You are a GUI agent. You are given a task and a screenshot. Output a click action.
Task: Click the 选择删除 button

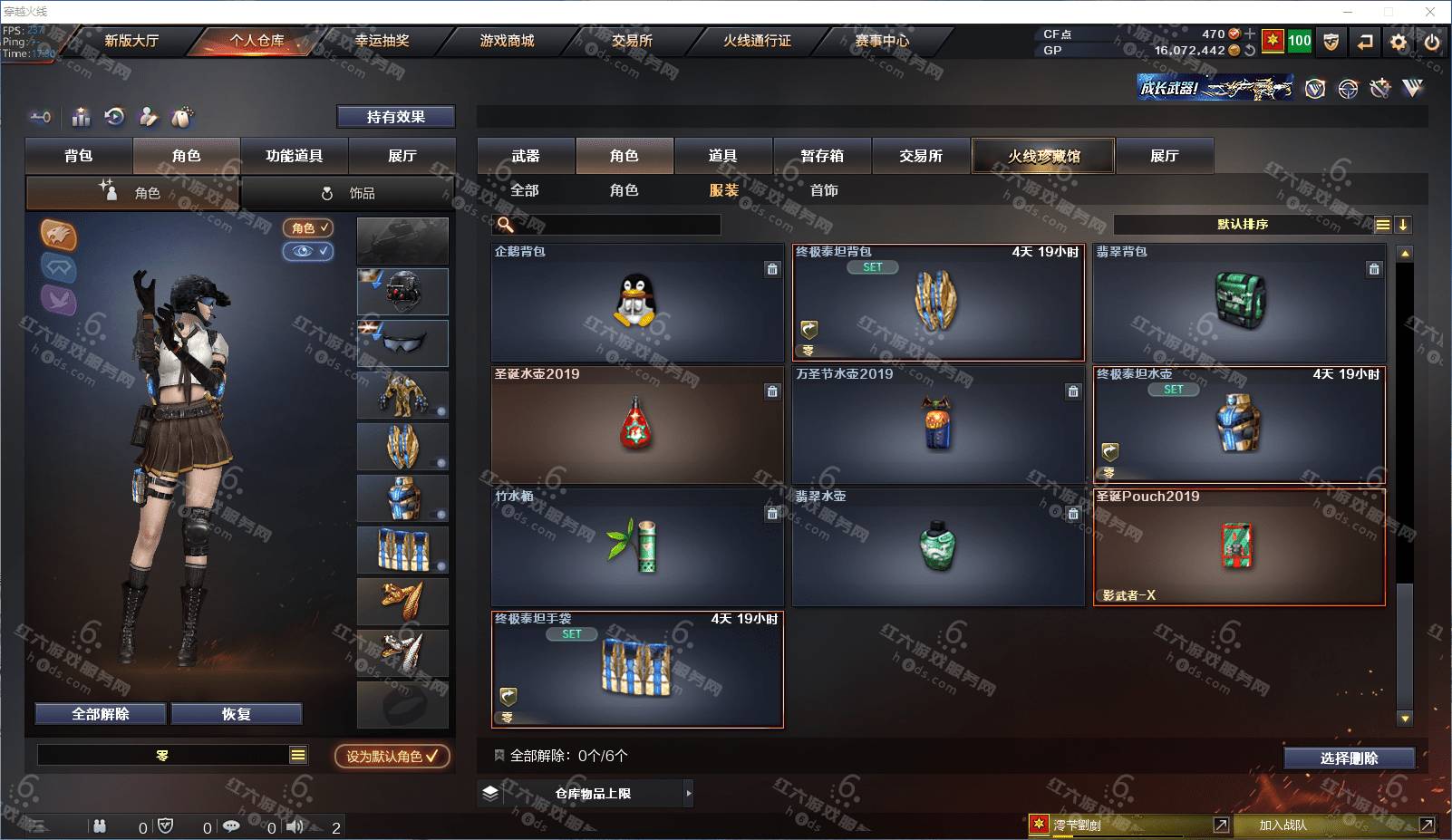pos(1349,758)
